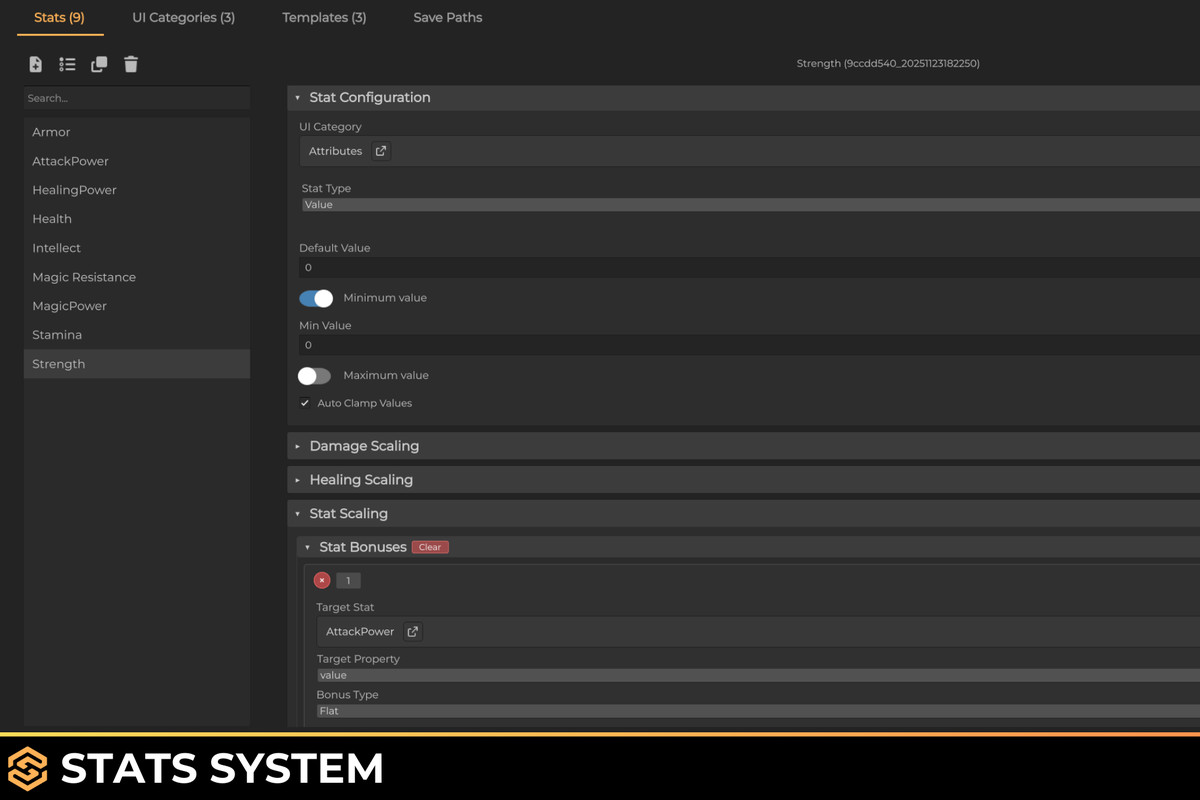Duplicate the selected stat with the copy icon
Image resolution: width=1200 pixels, height=800 pixels.
click(x=99, y=63)
